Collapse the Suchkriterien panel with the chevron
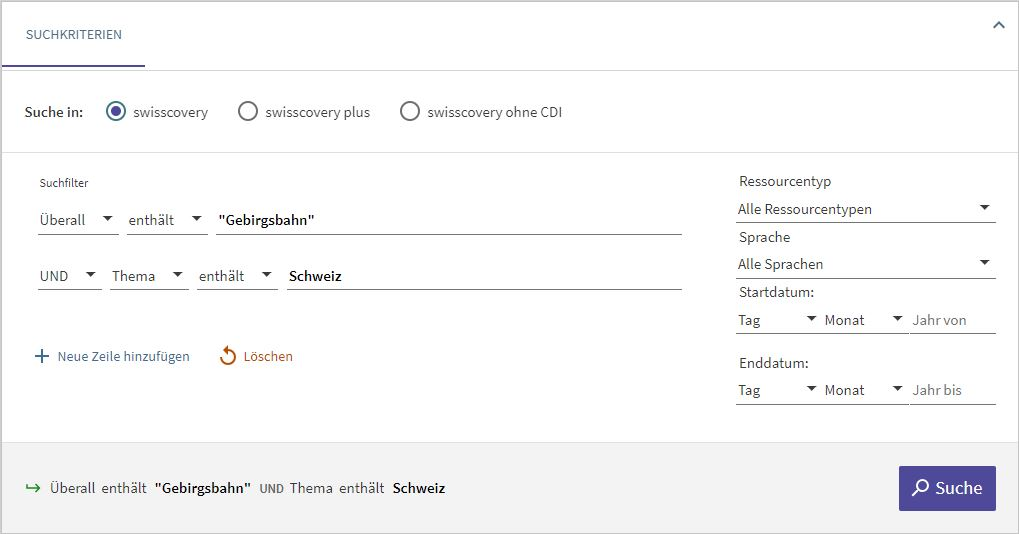This screenshot has width=1019, height=534. tap(997, 26)
